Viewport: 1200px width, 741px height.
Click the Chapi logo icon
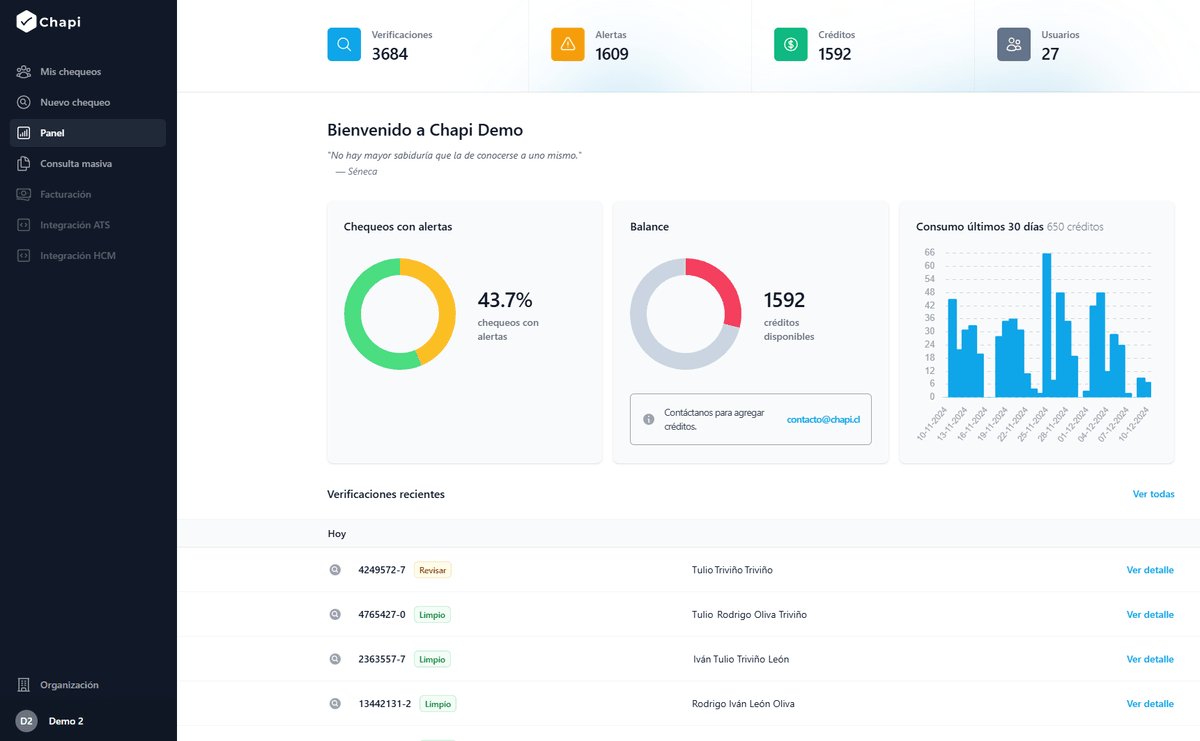point(26,22)
